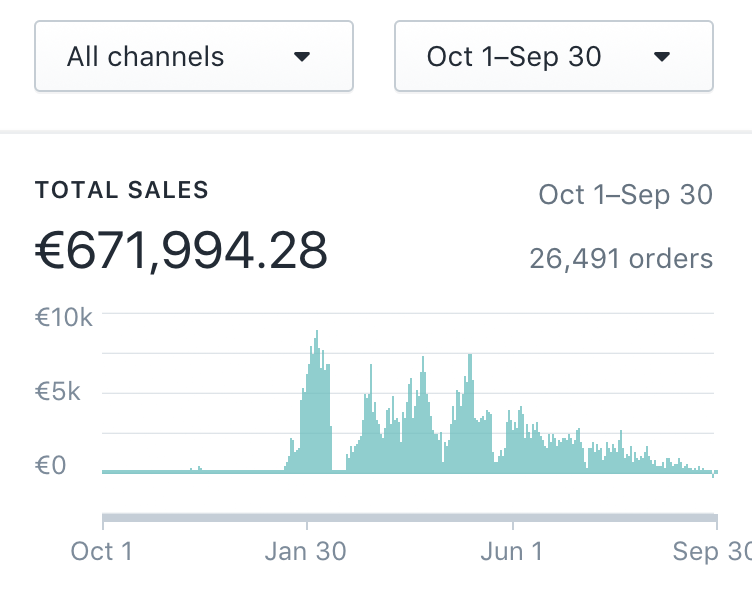Click the Oct 1–Sep 30 text above orders
752x598 pixels.
(625, 194)
